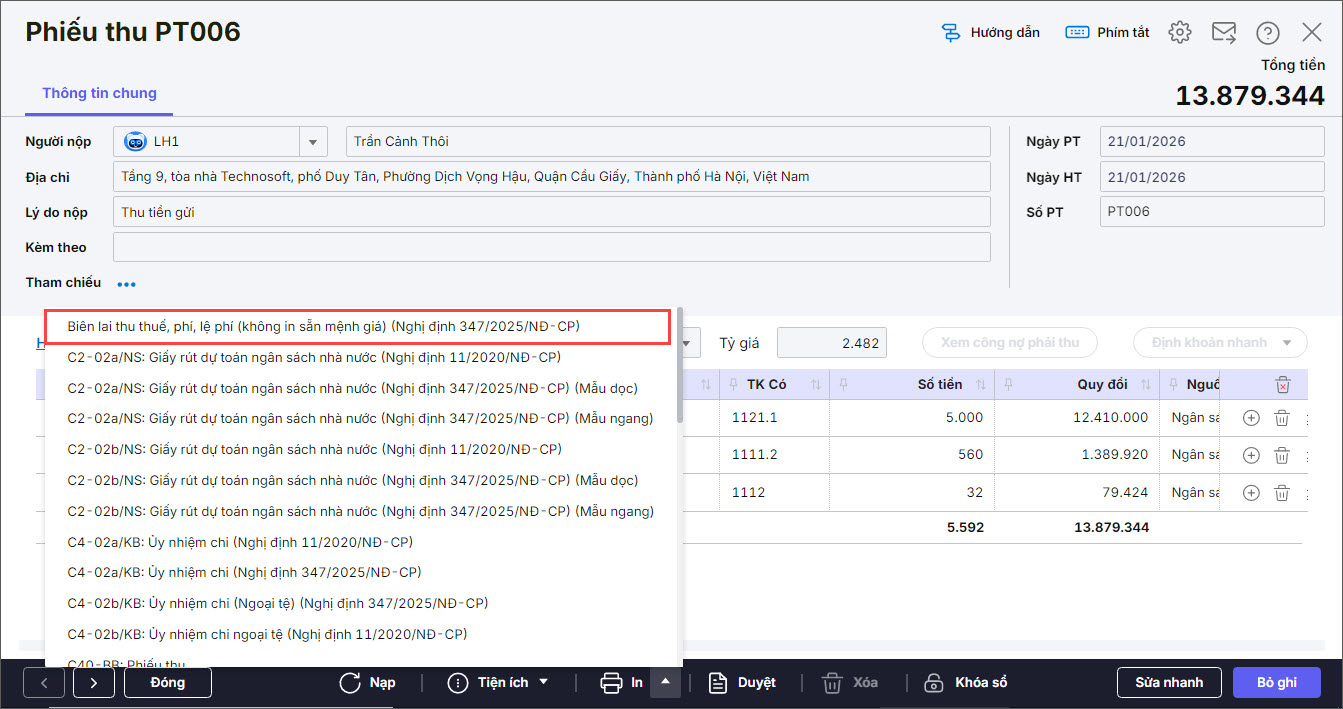The width and height of the screenshot is (1343, 709).
Task: Delete the row with TK Có 1111.2
Action: (x=1281, y=455)
